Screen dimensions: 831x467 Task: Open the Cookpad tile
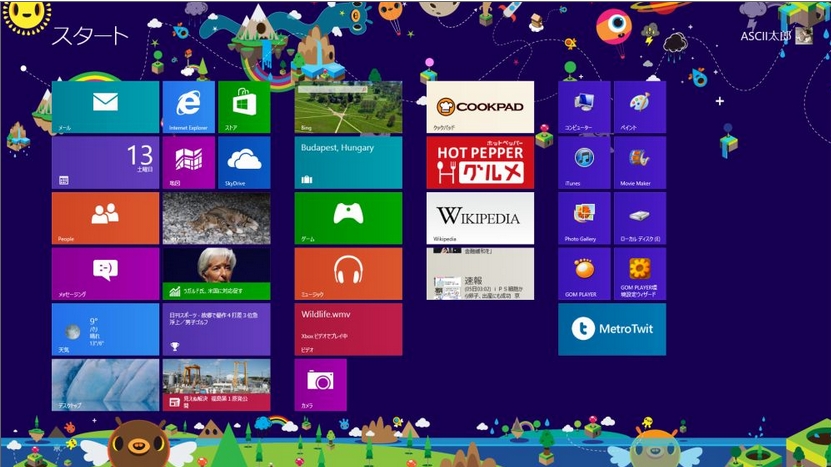[480, 107]
